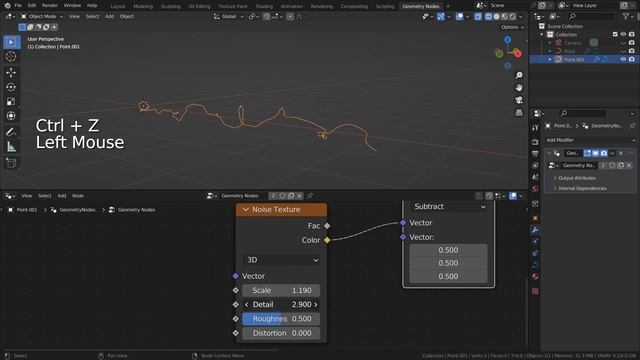Toggle Point.001 visibility eye in outliner
The width and height of the screenshot is (640, 360).
pyautogui.click(x=623, y=60)
